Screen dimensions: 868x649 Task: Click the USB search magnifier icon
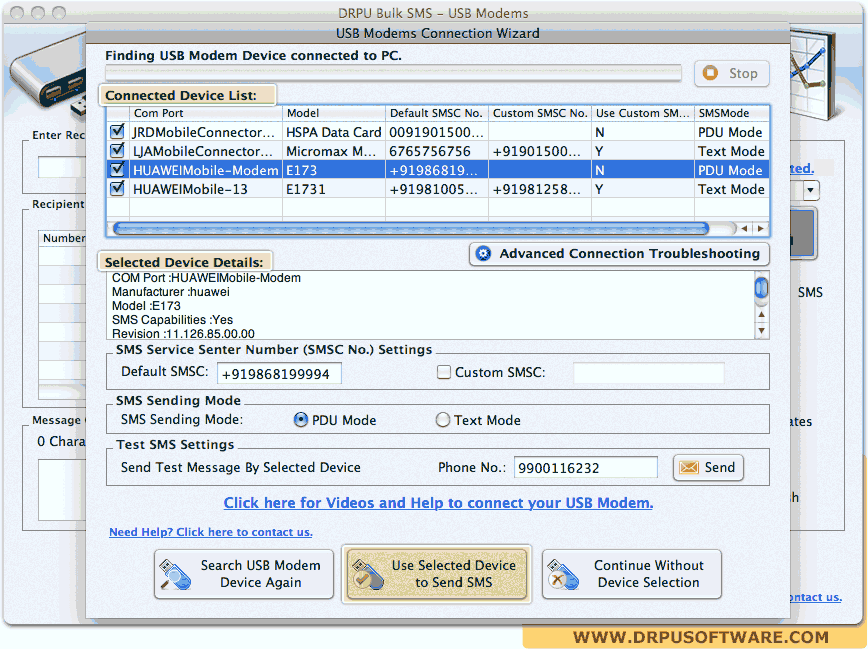point(175,575)
